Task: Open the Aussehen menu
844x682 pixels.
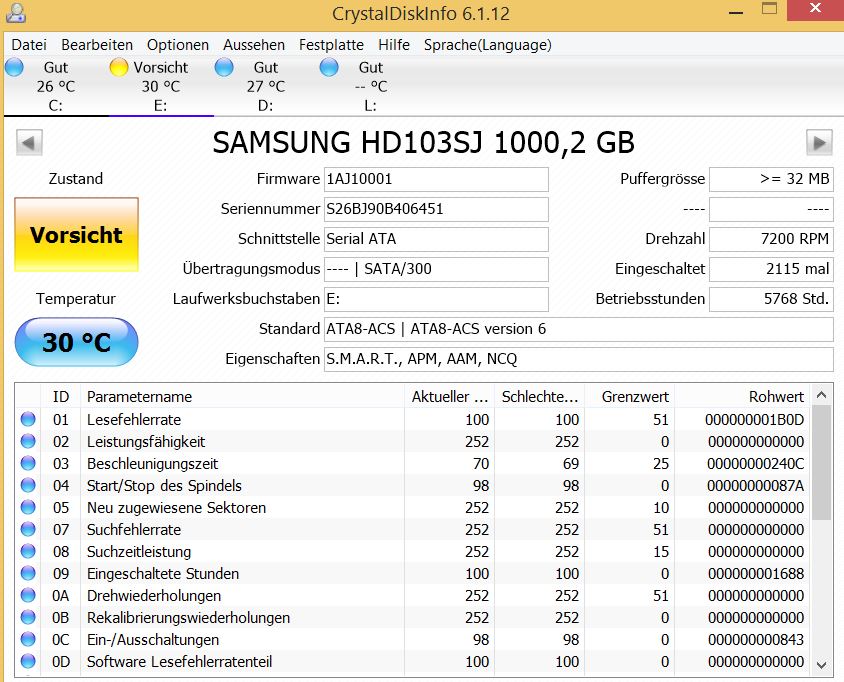Action: tap(254, 45)
